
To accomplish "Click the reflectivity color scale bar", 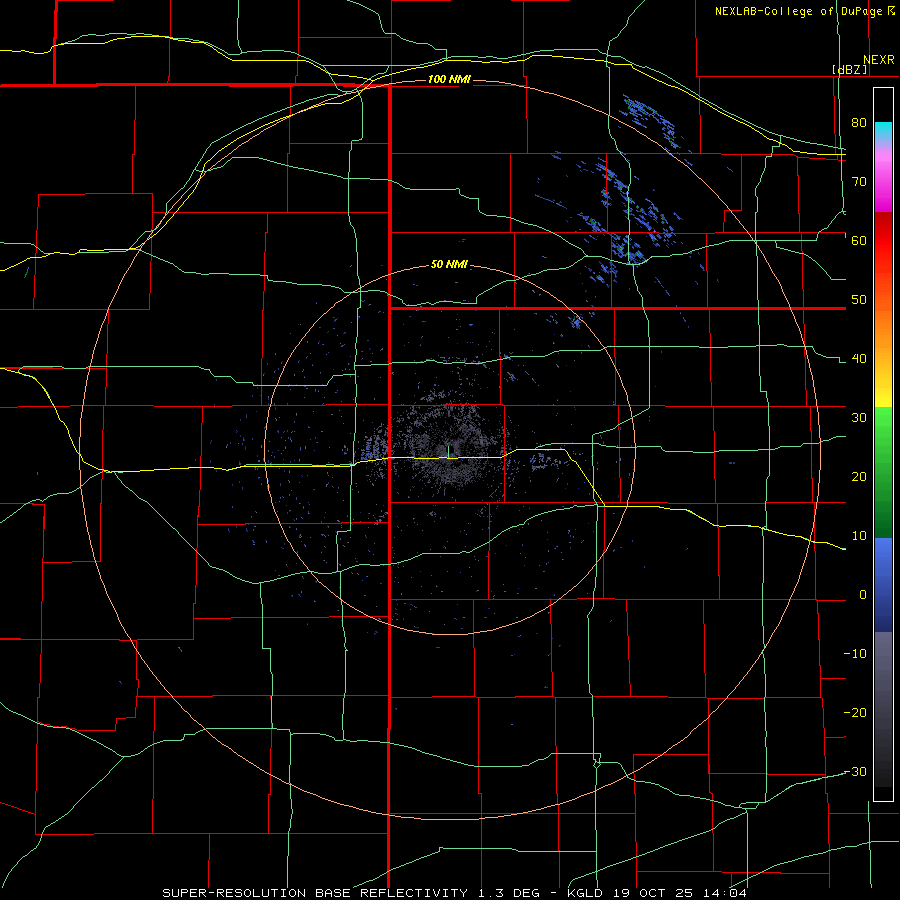I will [x=883, y=444].
